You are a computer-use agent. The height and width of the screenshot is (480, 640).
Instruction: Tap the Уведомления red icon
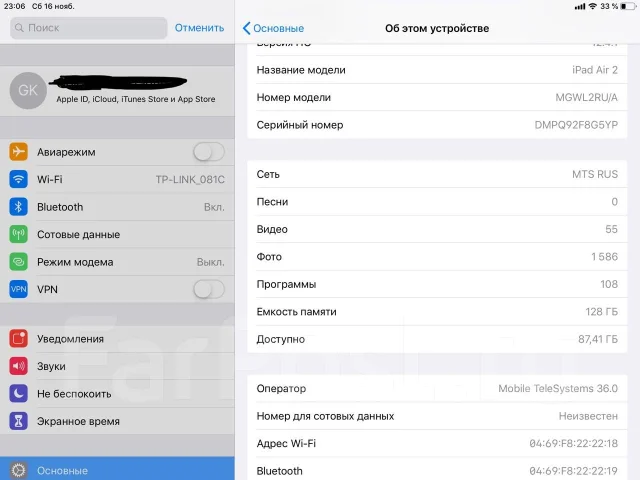(18, 338)
